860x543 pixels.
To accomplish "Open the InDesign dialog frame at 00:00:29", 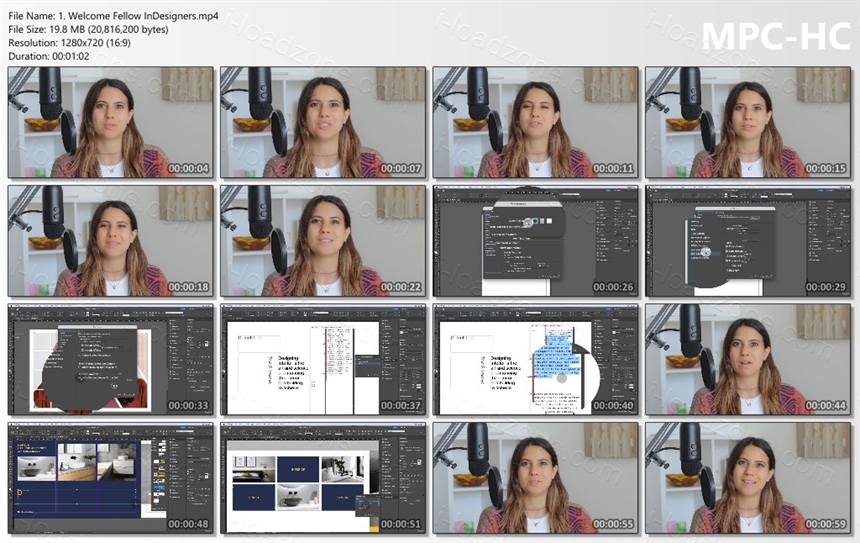I will coord(748,241).
